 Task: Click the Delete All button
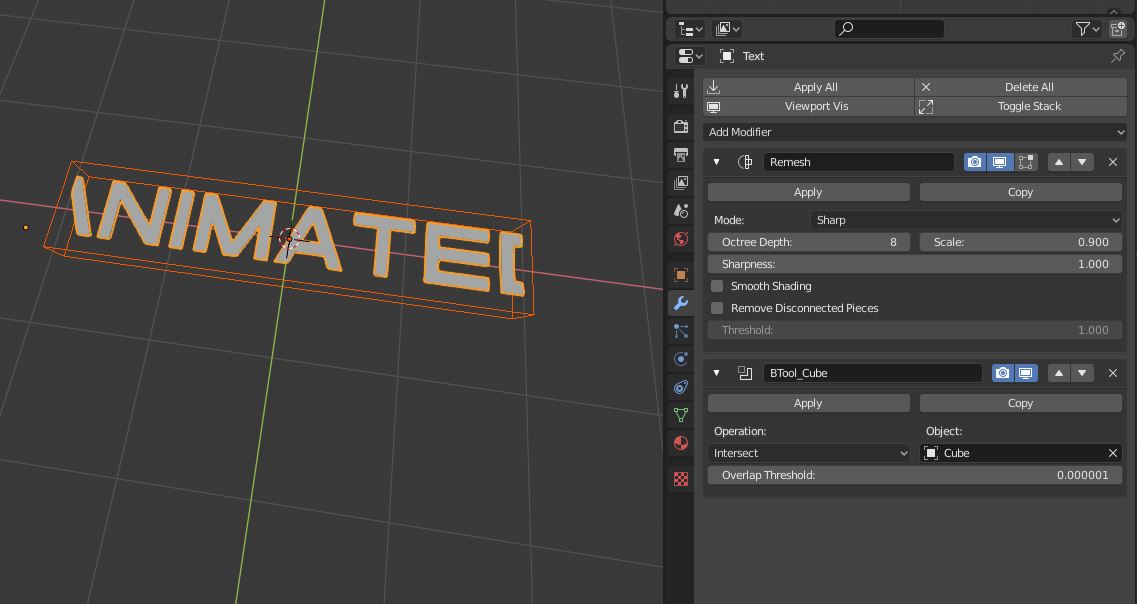[1021, 87]
